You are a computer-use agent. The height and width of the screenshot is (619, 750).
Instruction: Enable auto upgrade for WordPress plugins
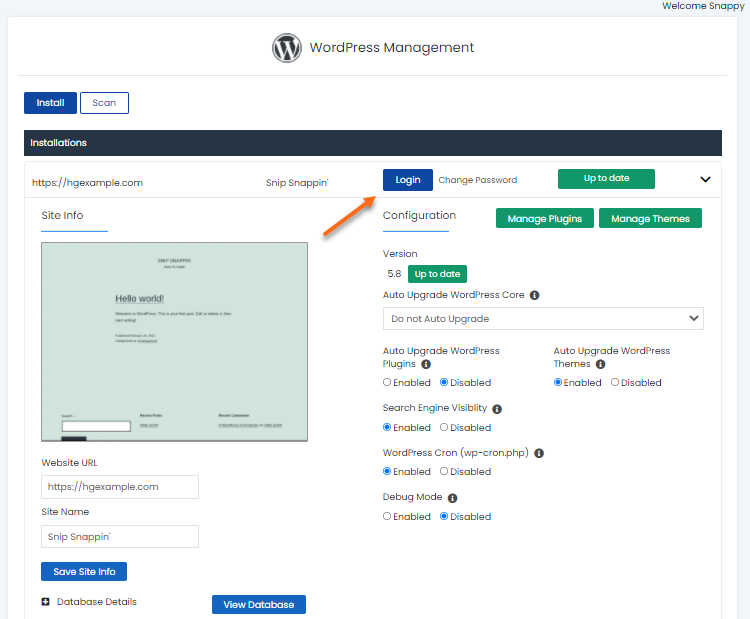(x=387, y=382)
